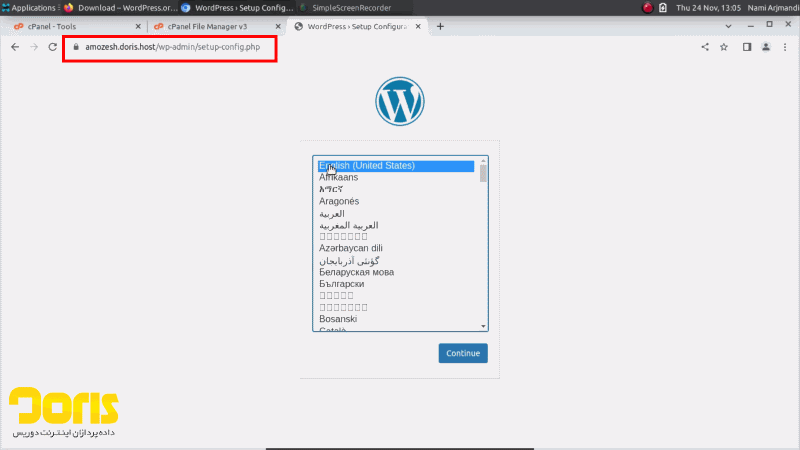
Task: Open the Applications menu in the panel
Action: 29,8
